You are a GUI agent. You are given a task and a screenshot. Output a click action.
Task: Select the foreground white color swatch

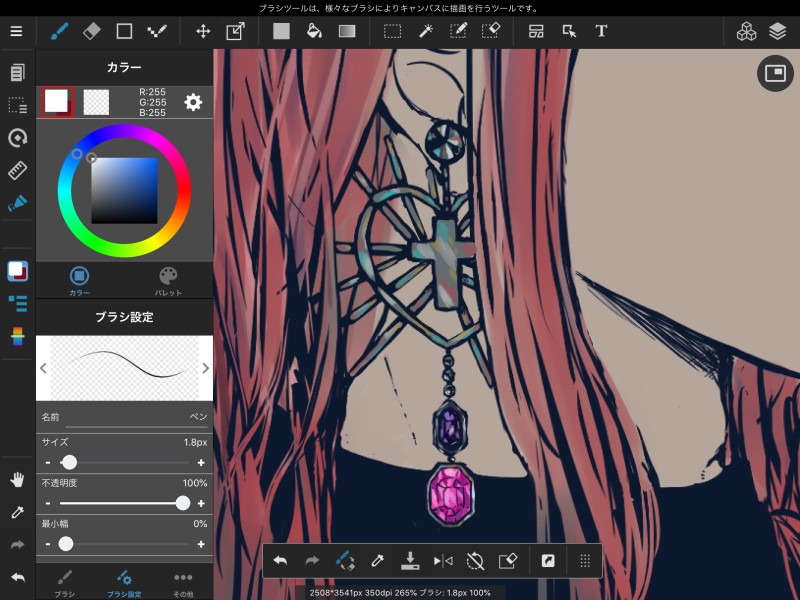click(x=57, y=102)
